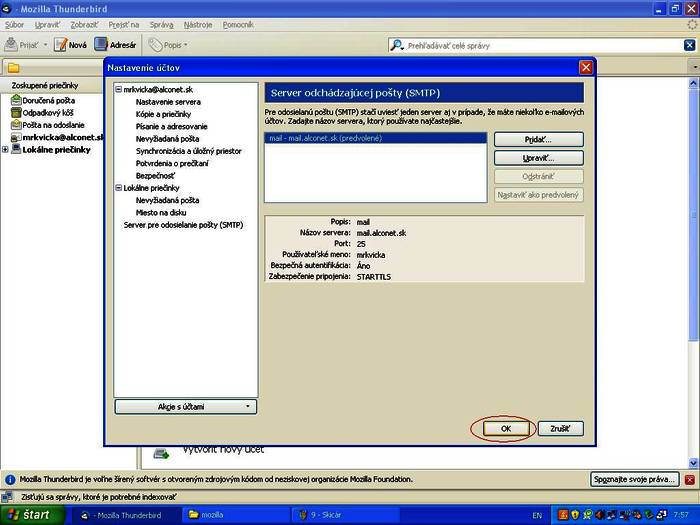Image resolution: width=700 pixels, height=525 pixels.
Task: Expand Lokálne priečinky in main folder pane
Action: [5, 150]
